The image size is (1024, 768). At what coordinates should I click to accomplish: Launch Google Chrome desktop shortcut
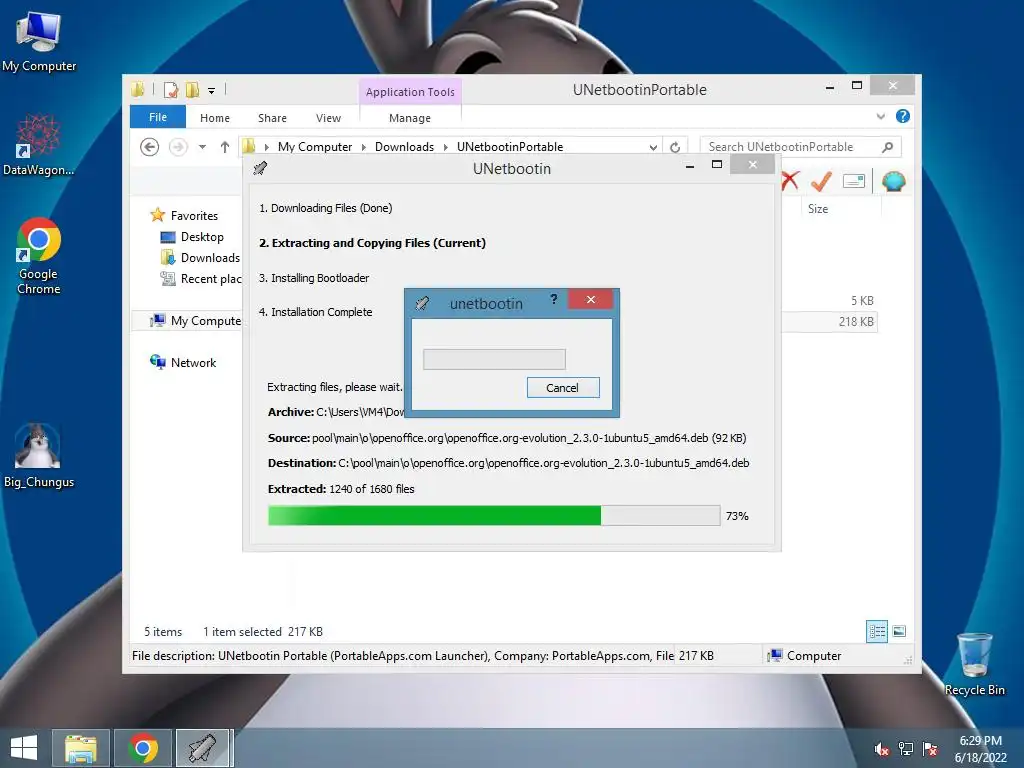(x=39, y=255)
